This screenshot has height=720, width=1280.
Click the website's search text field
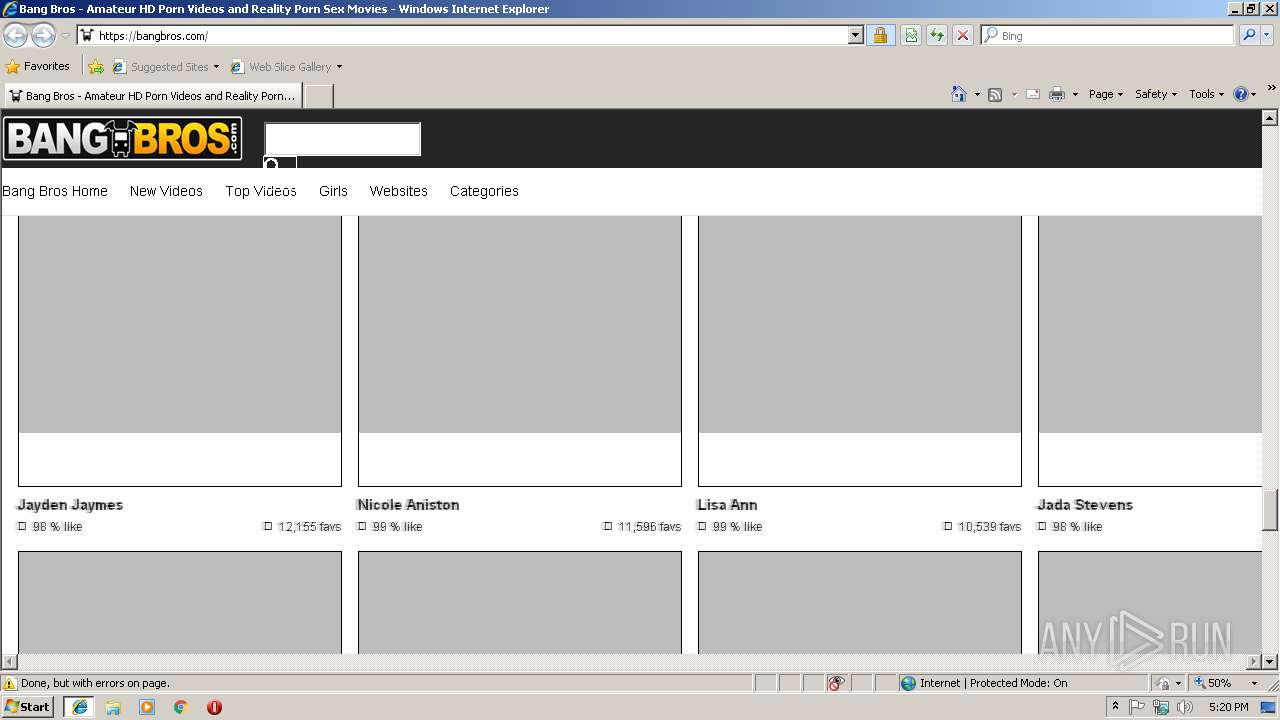342,139
